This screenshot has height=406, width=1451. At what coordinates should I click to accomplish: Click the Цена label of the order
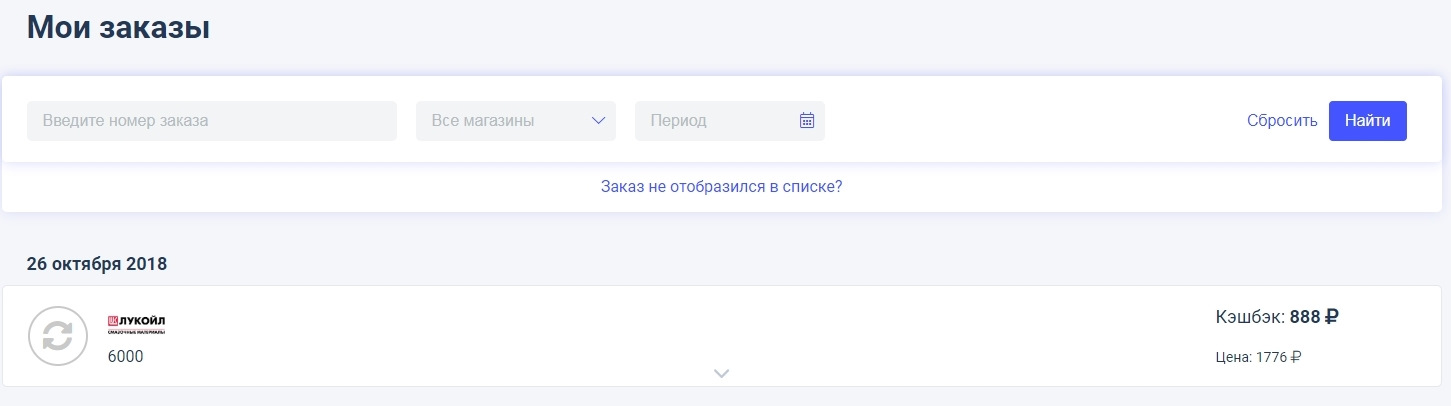pos(1233,356)
